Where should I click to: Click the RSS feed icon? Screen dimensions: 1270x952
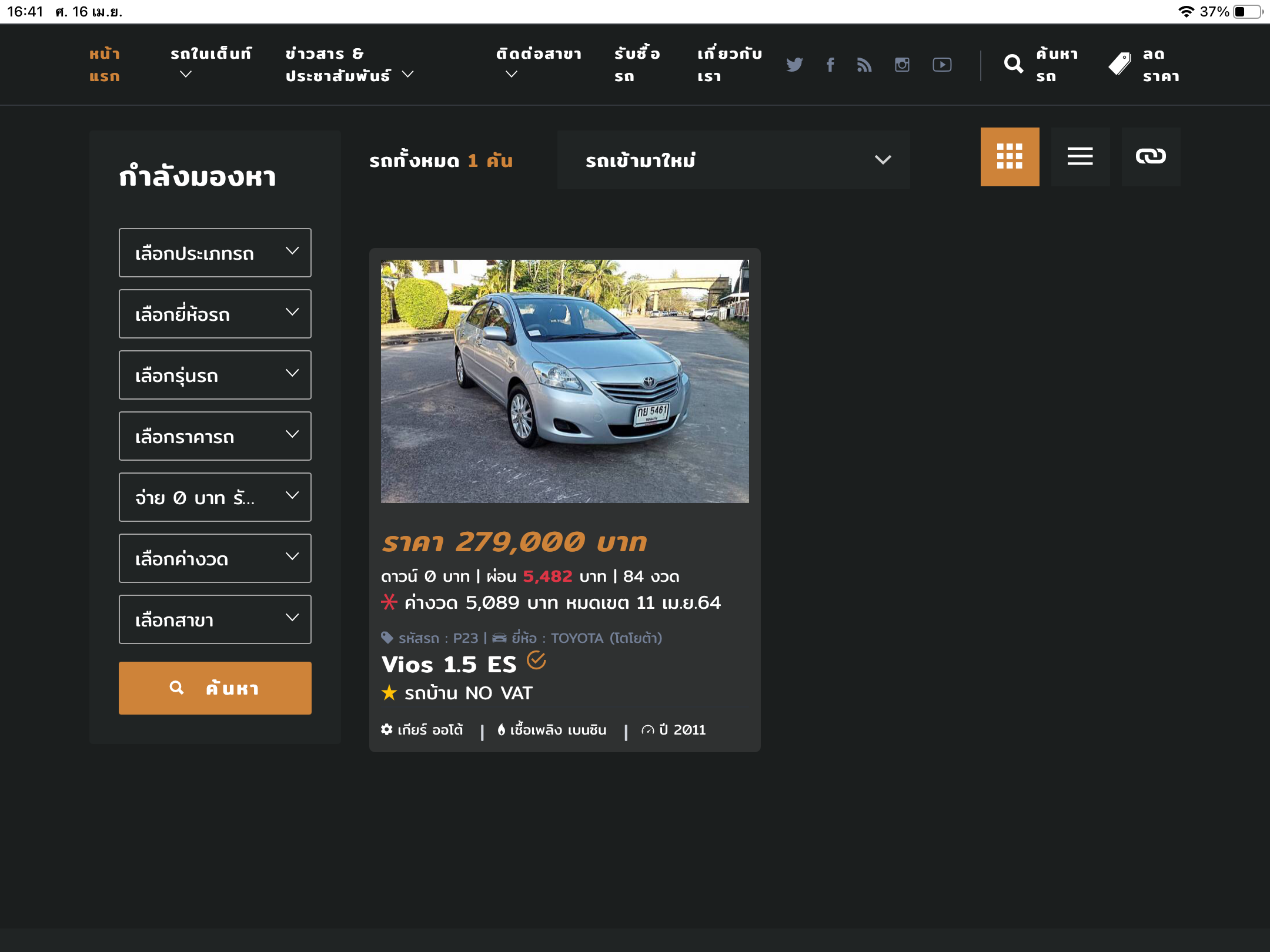click(864, 65)
